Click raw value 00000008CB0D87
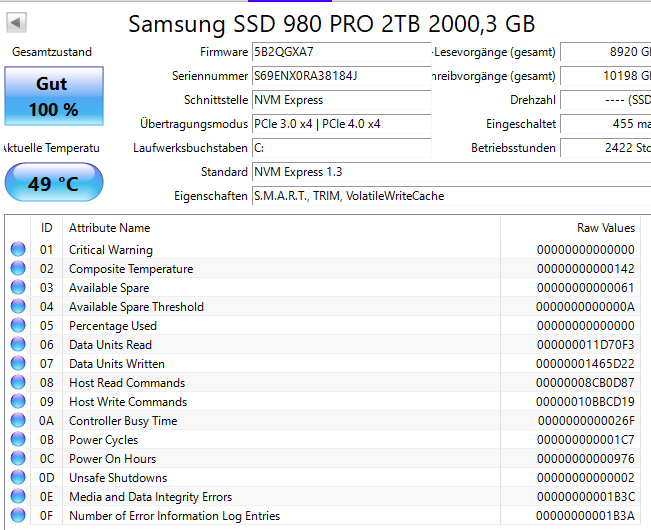Image resolution: width=651 pixels, height=530 pixels. click(585, 383)
